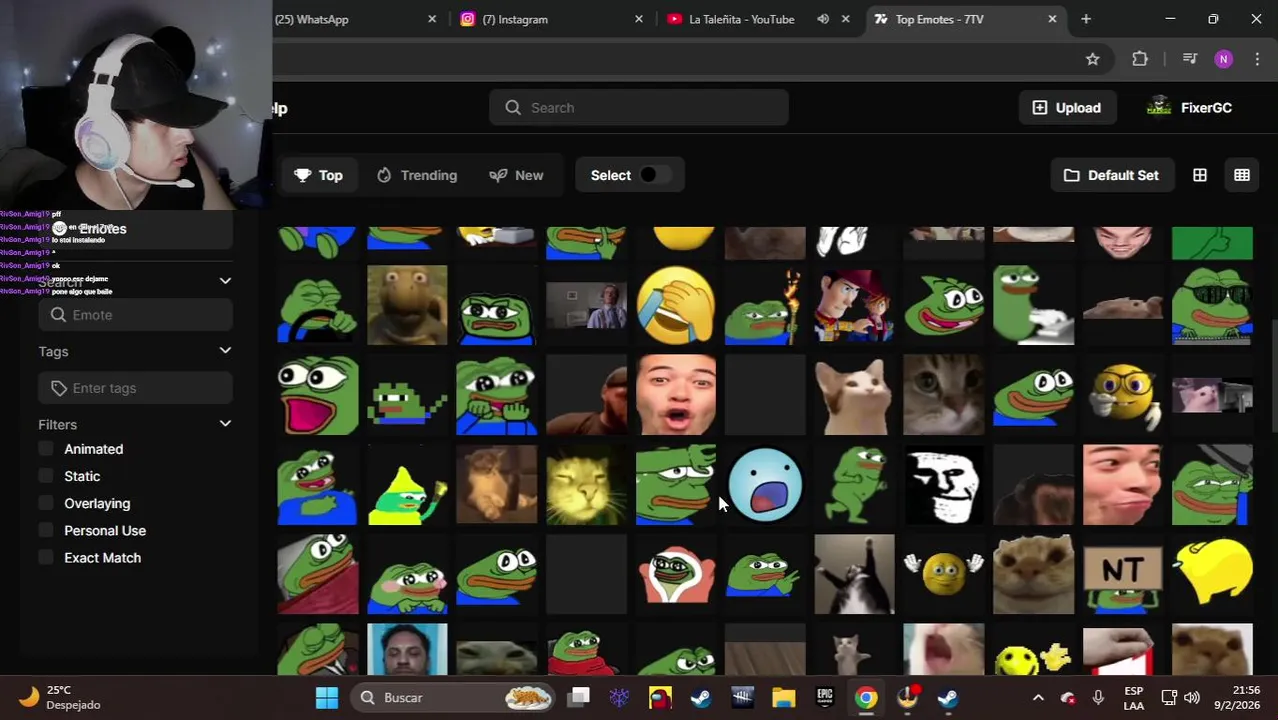The height and width of the screenshot is (720, 1278).
Task: Click the page vertical scrollbar
Action: [1273, 375]
